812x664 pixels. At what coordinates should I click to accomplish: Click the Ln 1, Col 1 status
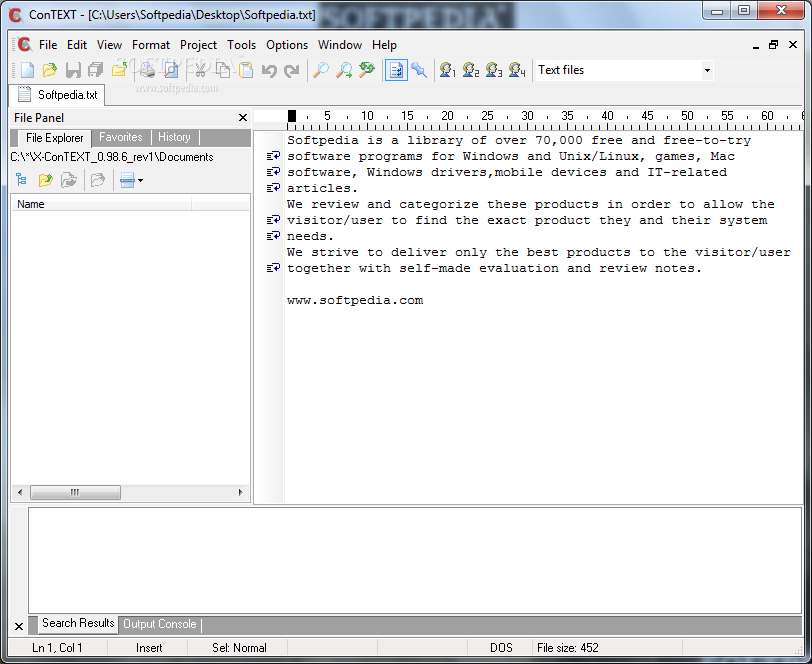(57, 648)
